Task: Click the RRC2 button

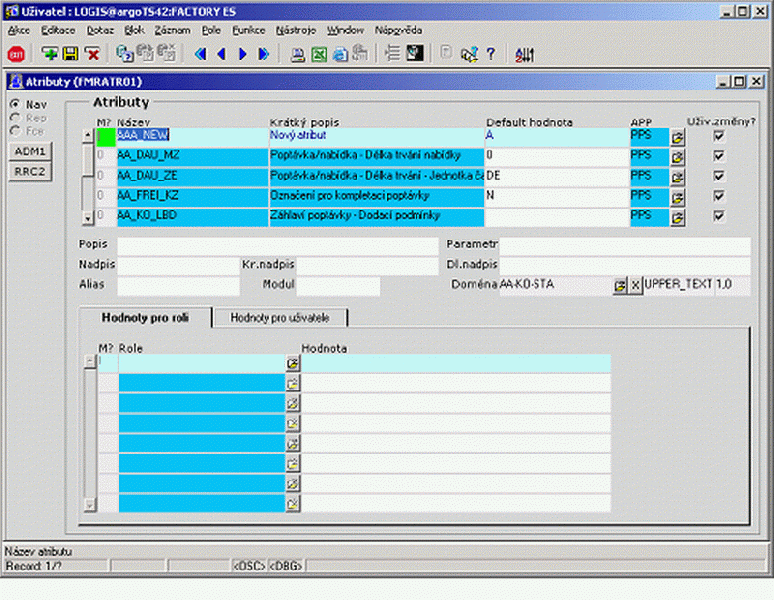Action: pyautogui.click(x=30, y=172)
